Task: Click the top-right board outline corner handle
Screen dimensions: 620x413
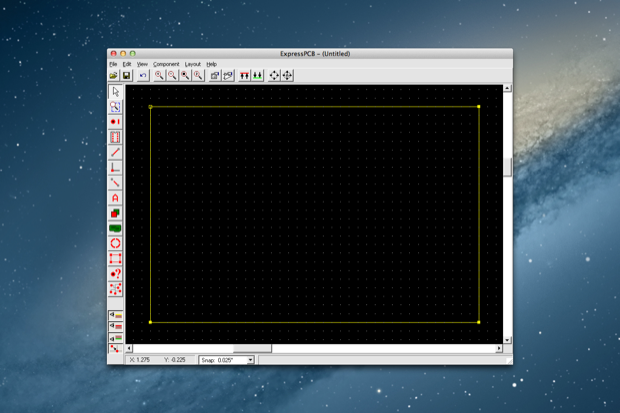Action: [x=479, y=107]
